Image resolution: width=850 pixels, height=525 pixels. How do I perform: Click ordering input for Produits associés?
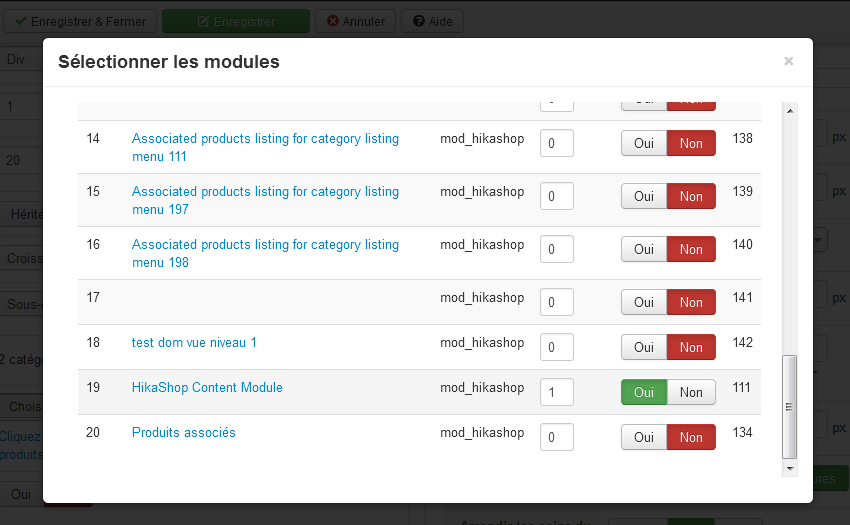(556, 437)
